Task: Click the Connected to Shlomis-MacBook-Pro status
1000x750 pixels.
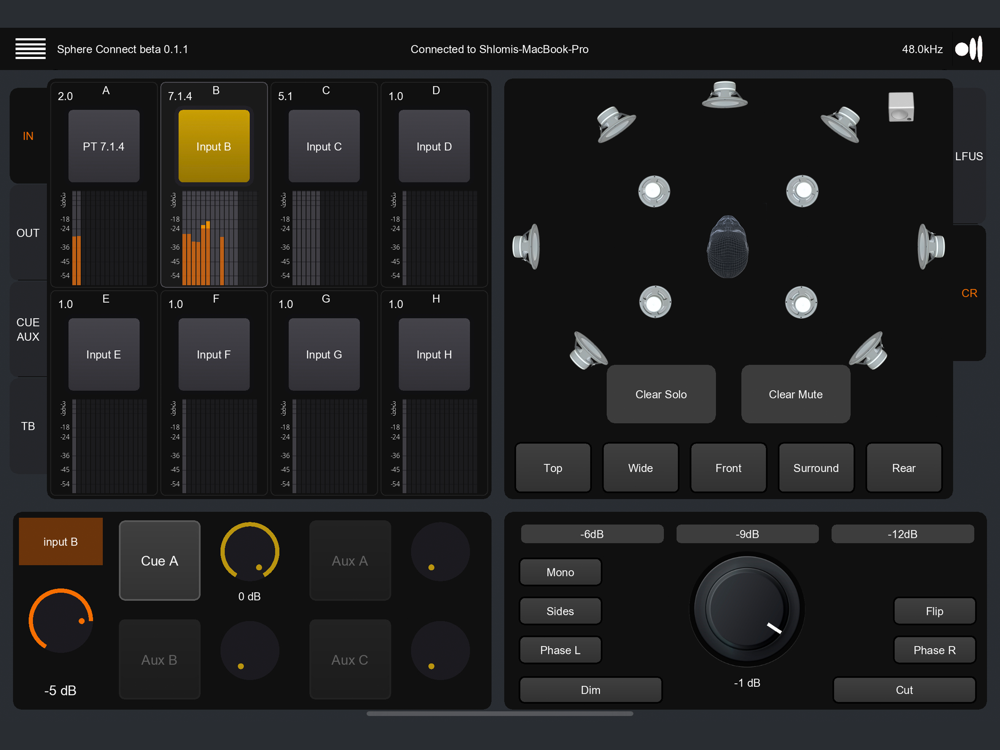Action: point(499,49)
